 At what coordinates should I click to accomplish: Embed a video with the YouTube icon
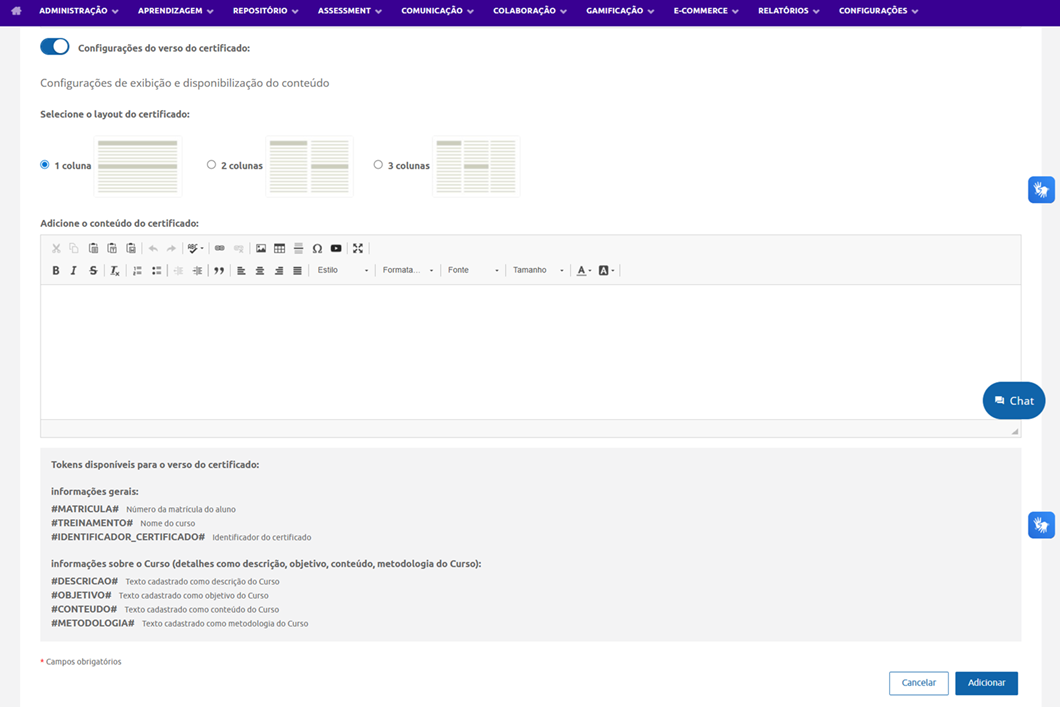coord(336,249)
